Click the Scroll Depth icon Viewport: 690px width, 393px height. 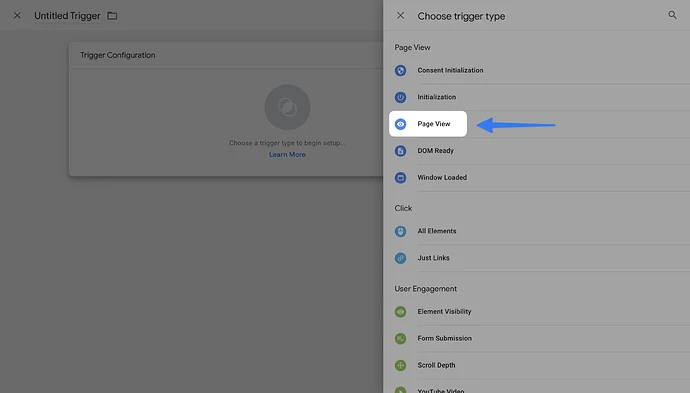click(x=400, y=365)
